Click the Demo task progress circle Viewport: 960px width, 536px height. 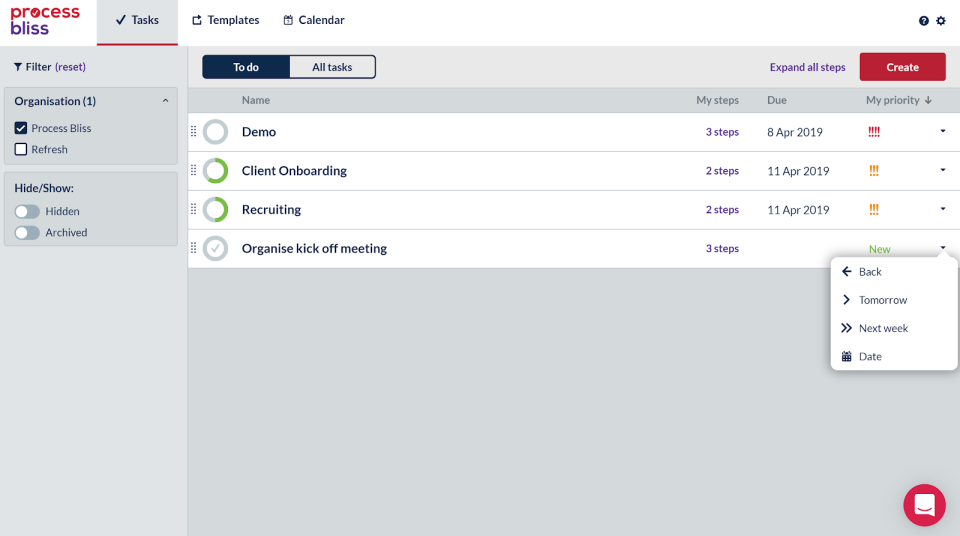[x=215, y=132]
